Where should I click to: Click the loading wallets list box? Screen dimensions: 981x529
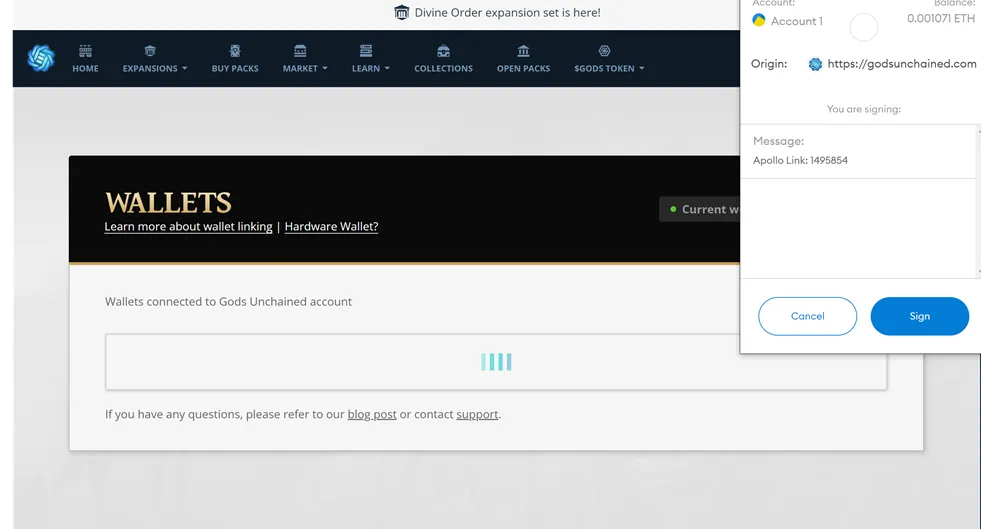point(496,361)
